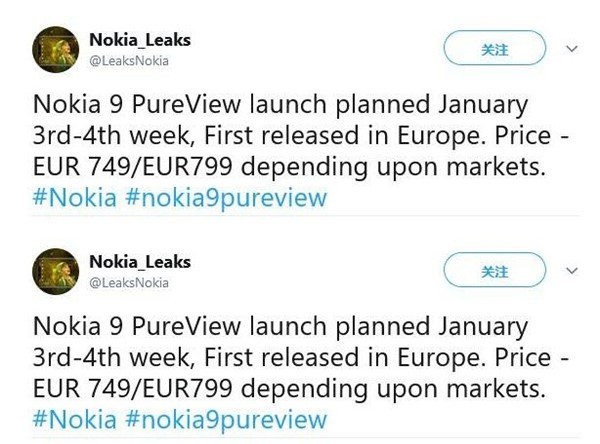Click top tweet's "Nokia 9 PureView launch" line
600x444 pixels.
click(x=280, y=104)
